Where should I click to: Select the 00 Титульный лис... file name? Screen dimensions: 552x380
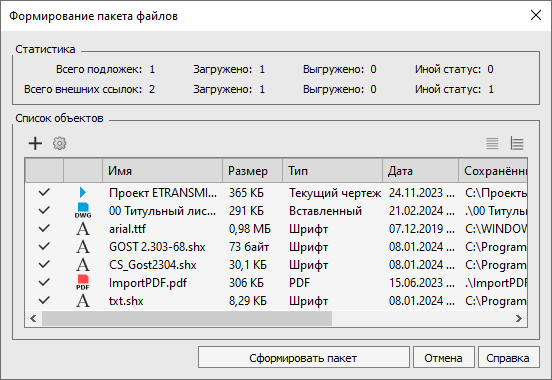(x=162, y=211)
